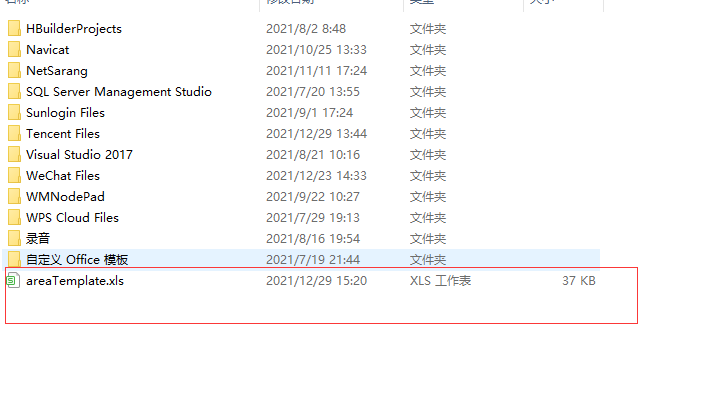
Task: Click the 文件夹 type of the HBuilderProjects row
Action: click(427, 29)
